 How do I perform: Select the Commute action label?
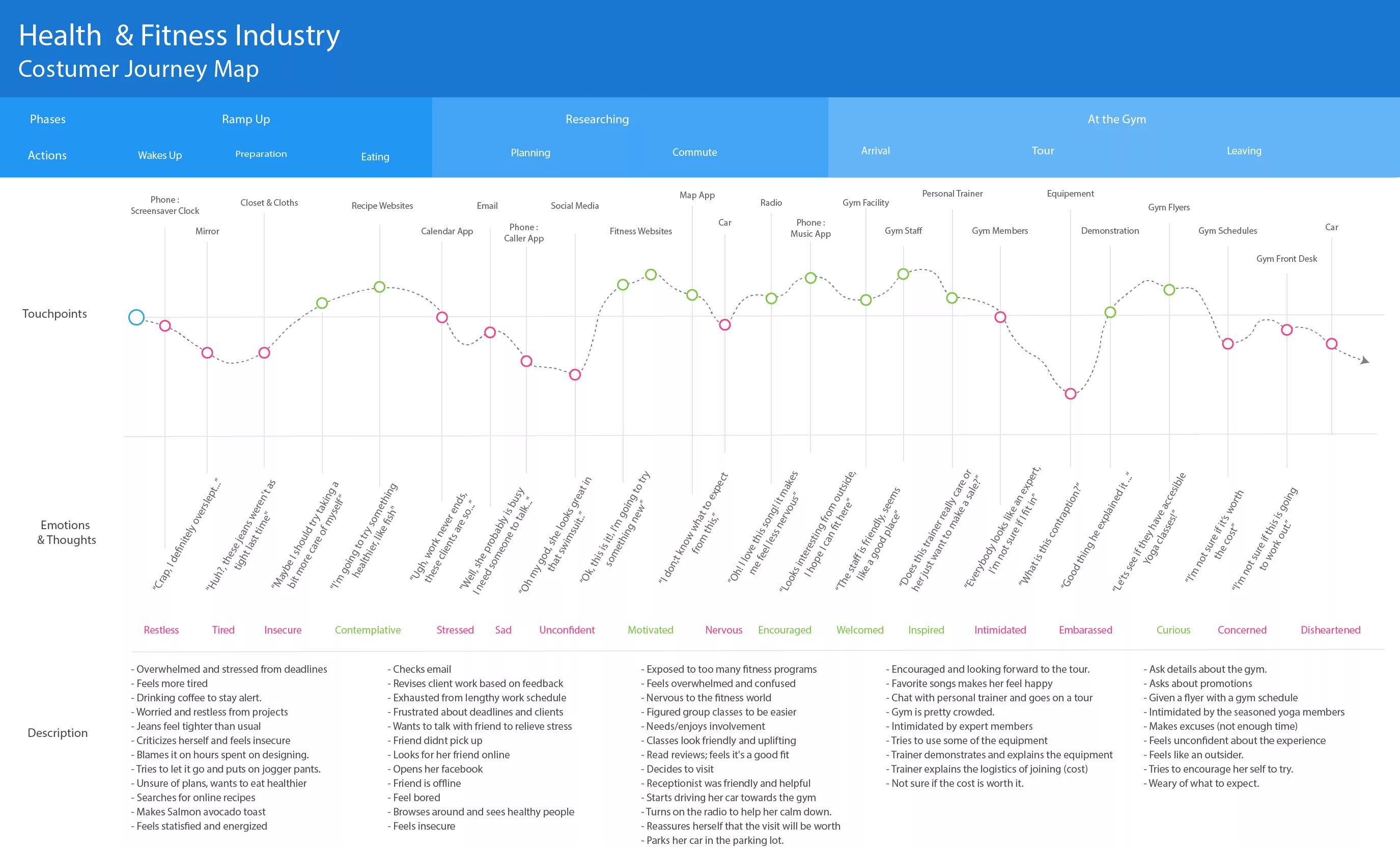click(694, 152)
